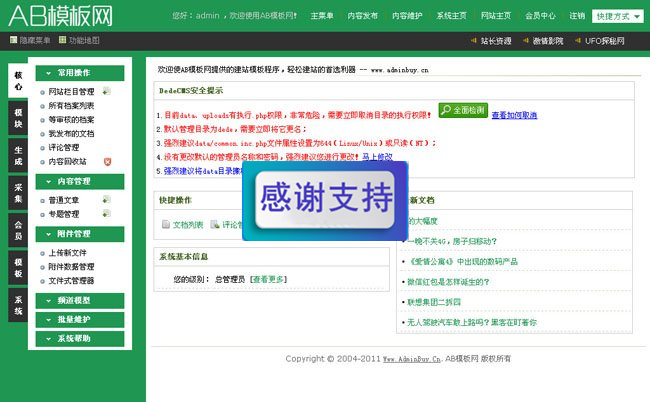Click the 感谢支持 popup banner
Screen dimensions: 650x402
(x=325, y=201)
